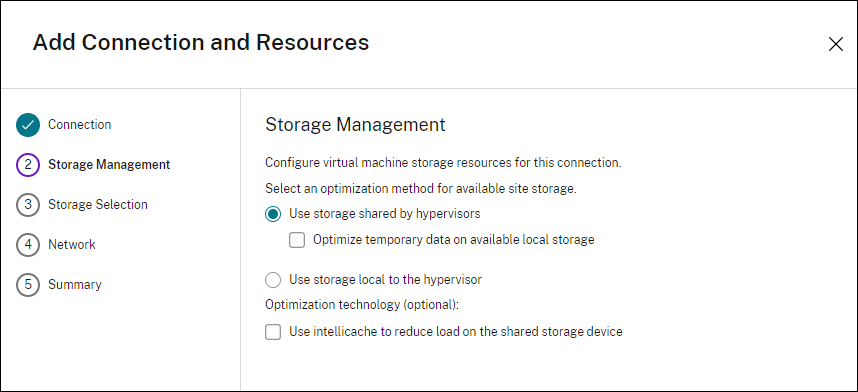Screen dimensions: 858x392
Task: Click the step 2 circle icon
Action: click(28, 165)
